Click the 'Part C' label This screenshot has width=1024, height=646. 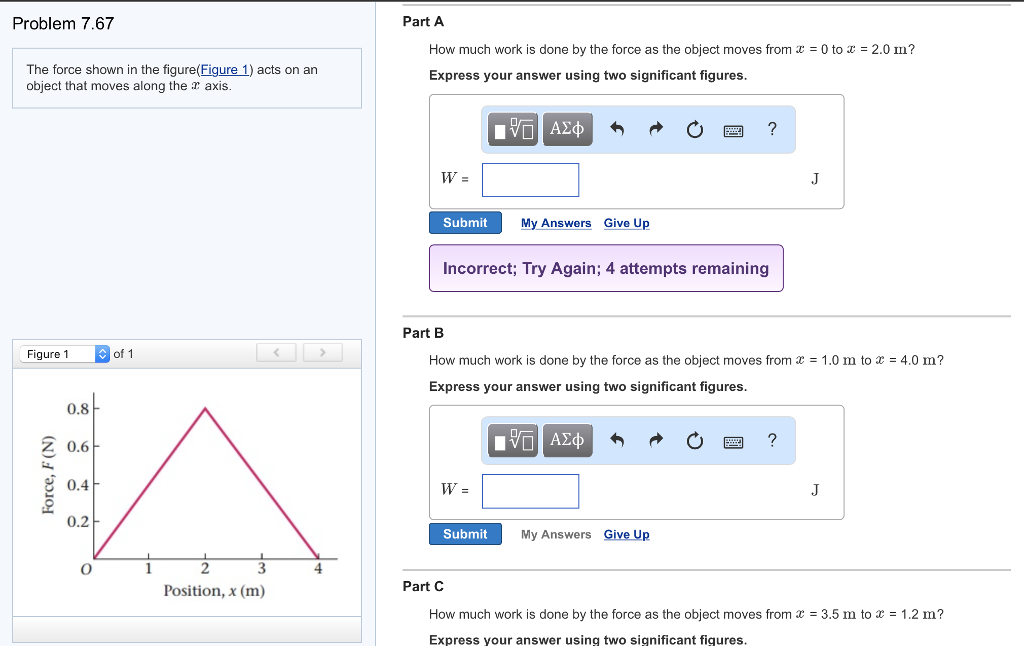[423, 587]
